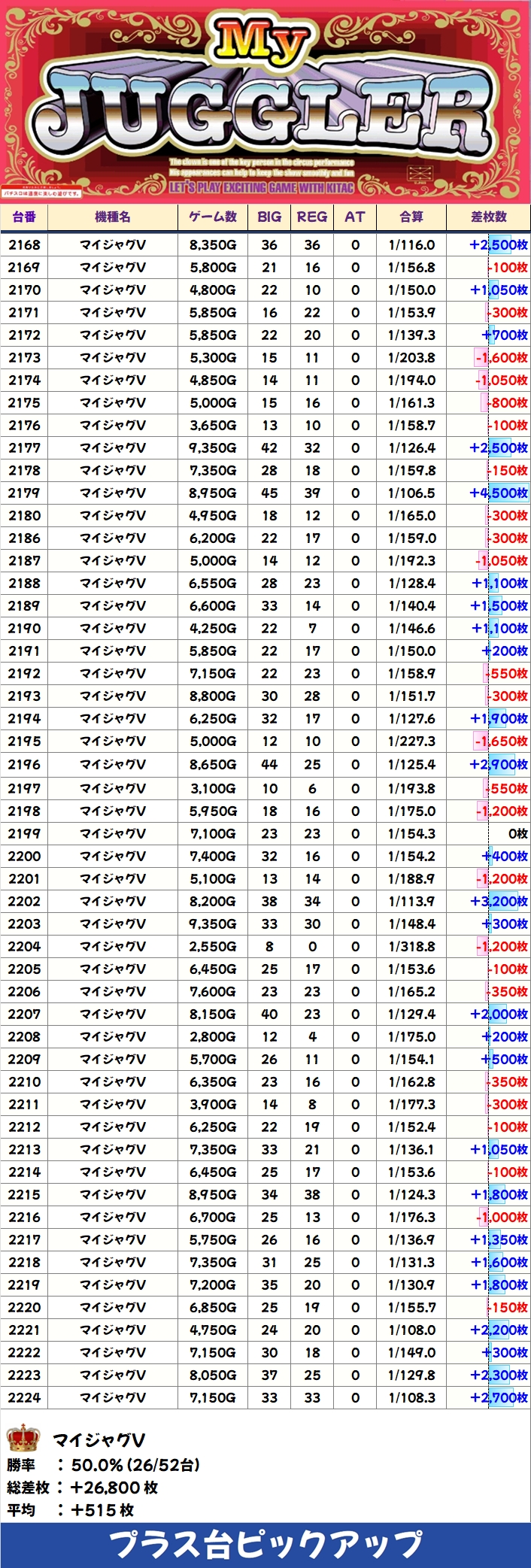Click the 1/106.5 rate in row 2179

pyautogui.click(x=411, y=493)
